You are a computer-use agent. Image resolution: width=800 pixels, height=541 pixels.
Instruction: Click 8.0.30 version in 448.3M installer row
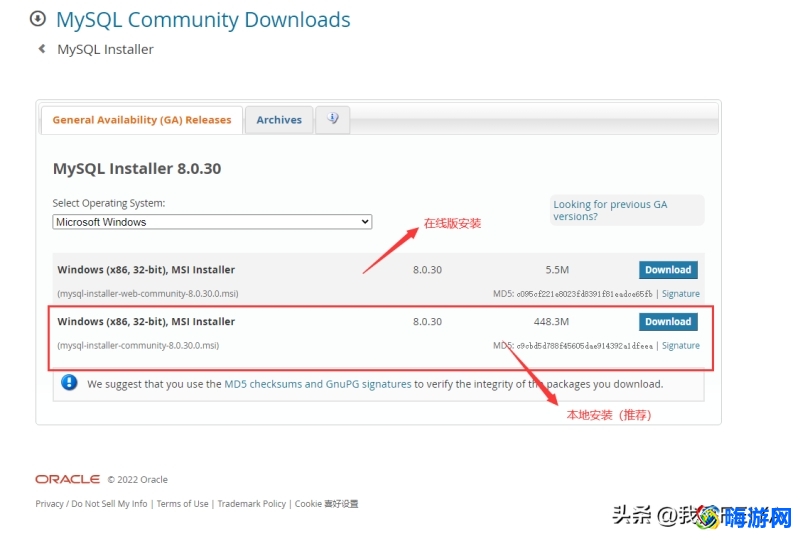pyautogui.click(x=428, y=322)
